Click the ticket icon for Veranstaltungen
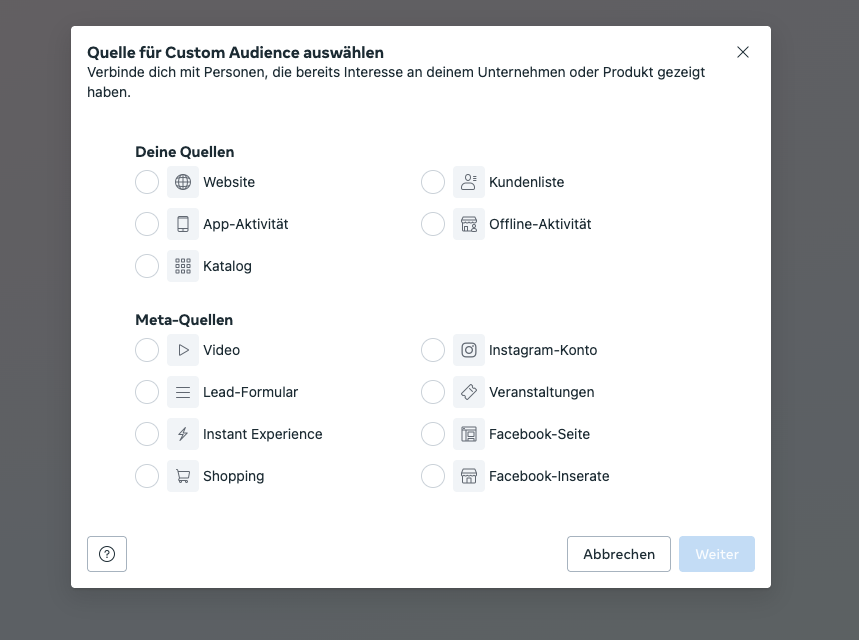859x640 pixels. coord(469,392)
